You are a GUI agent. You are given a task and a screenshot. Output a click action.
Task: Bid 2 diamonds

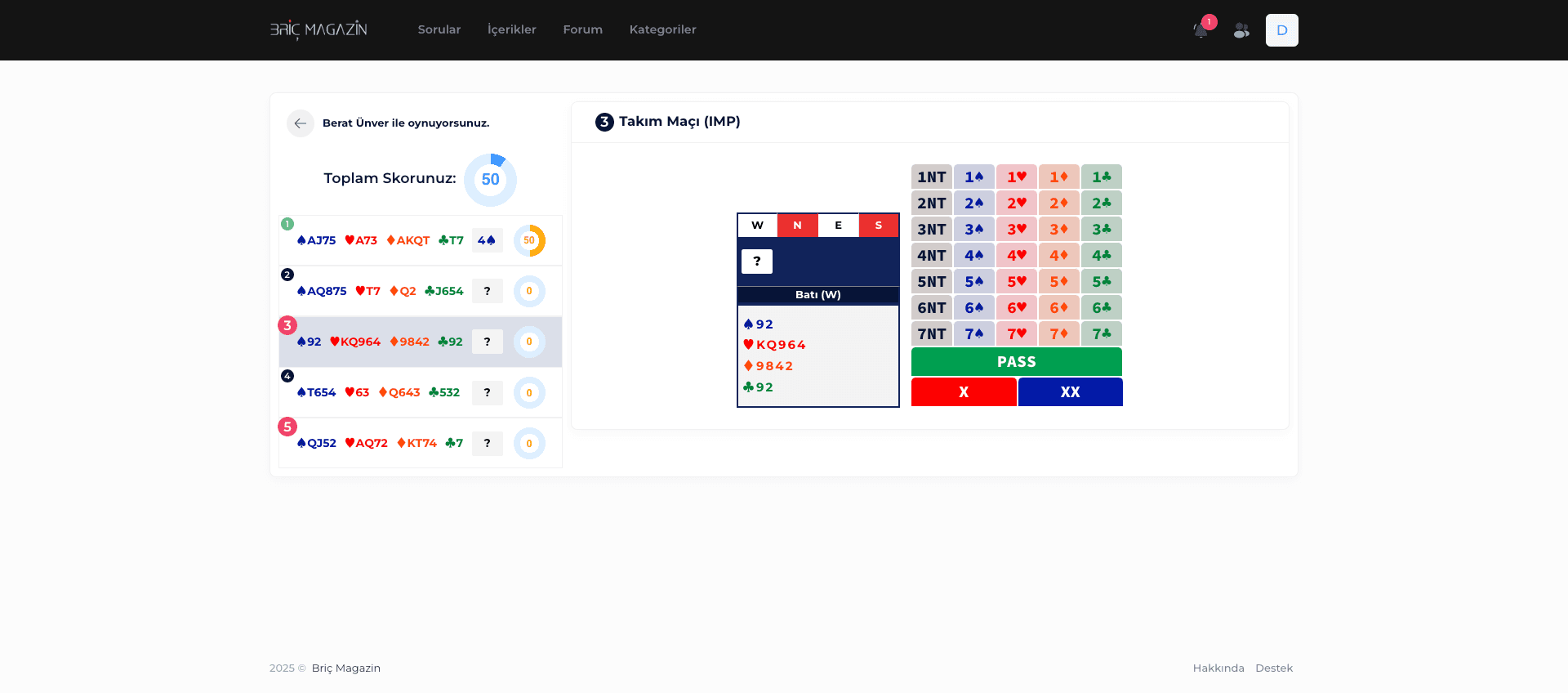click(1059, 203)
